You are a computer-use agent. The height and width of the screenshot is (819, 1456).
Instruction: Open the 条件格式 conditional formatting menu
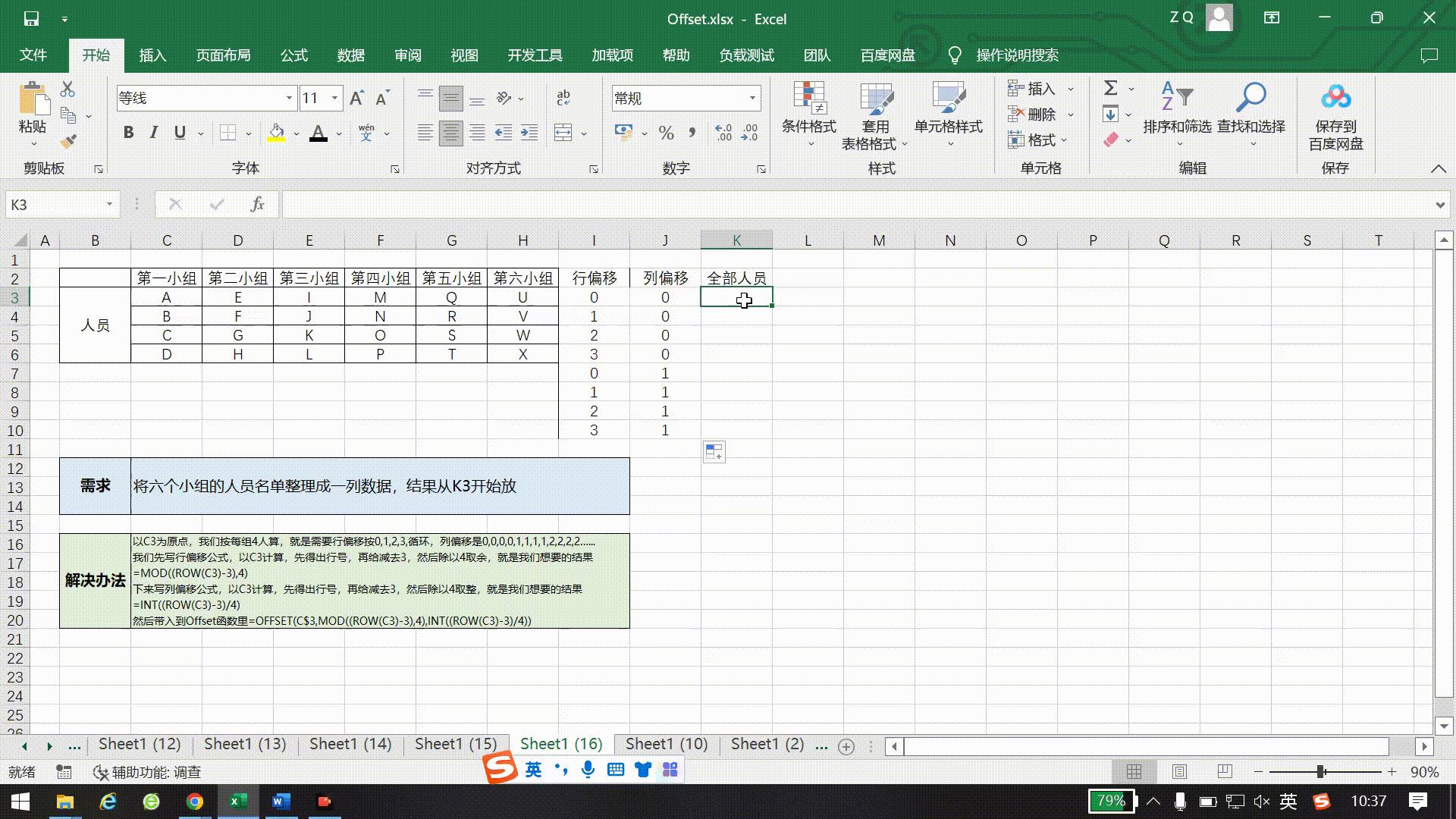[x=808, y=114]
